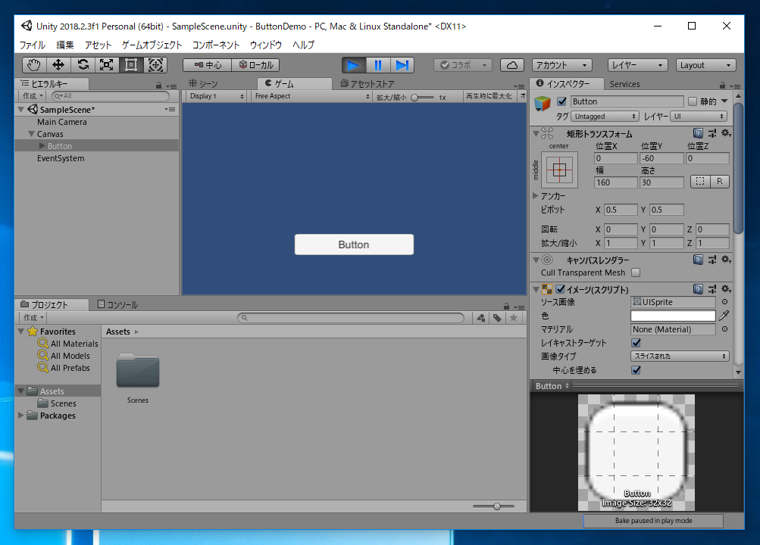Open the File menu
The width and height of the screenshot is (760, 545).
click(32, 45)
